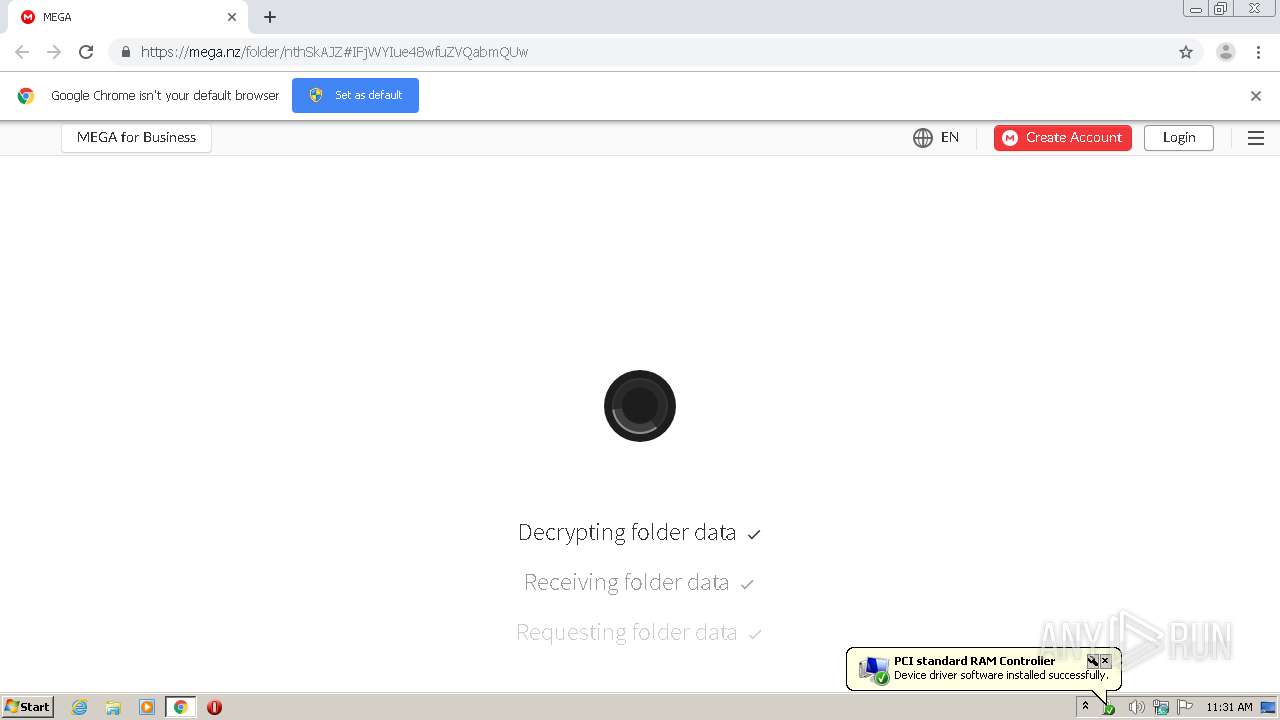The image size is (1280, 720).
Task: Click the device driver tray icon
Action: [x=1108, y=707]
